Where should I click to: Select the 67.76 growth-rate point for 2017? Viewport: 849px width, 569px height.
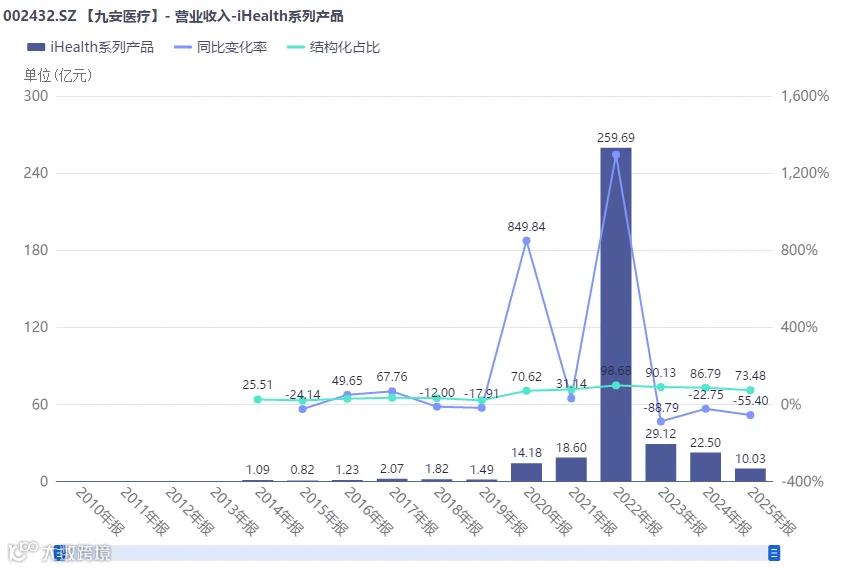pos(392,391)
